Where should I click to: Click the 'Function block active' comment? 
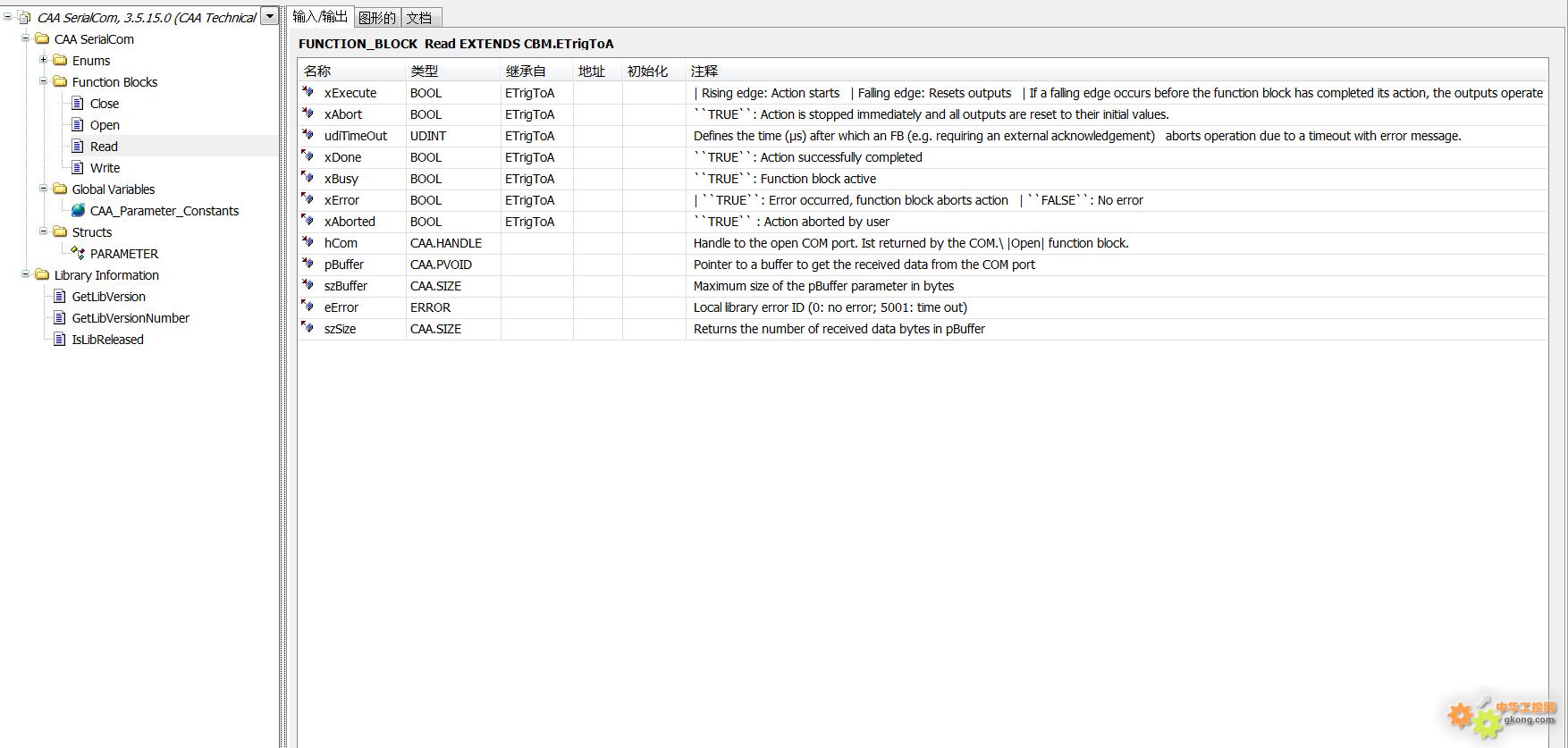(x=785, y=179)
